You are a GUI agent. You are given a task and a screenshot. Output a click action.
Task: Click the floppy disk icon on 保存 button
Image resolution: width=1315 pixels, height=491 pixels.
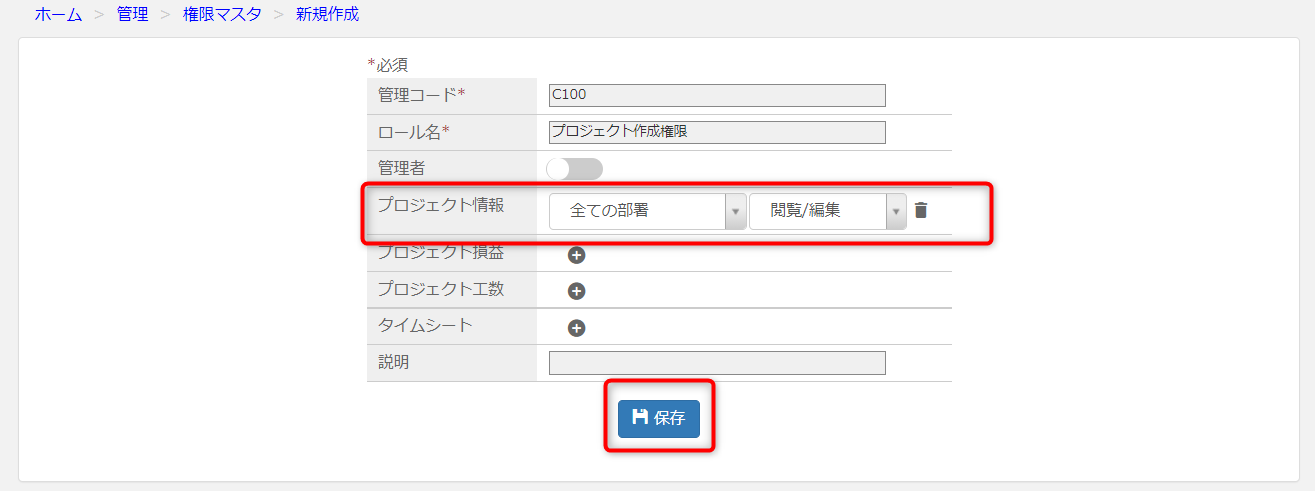(x=640, y=416)
